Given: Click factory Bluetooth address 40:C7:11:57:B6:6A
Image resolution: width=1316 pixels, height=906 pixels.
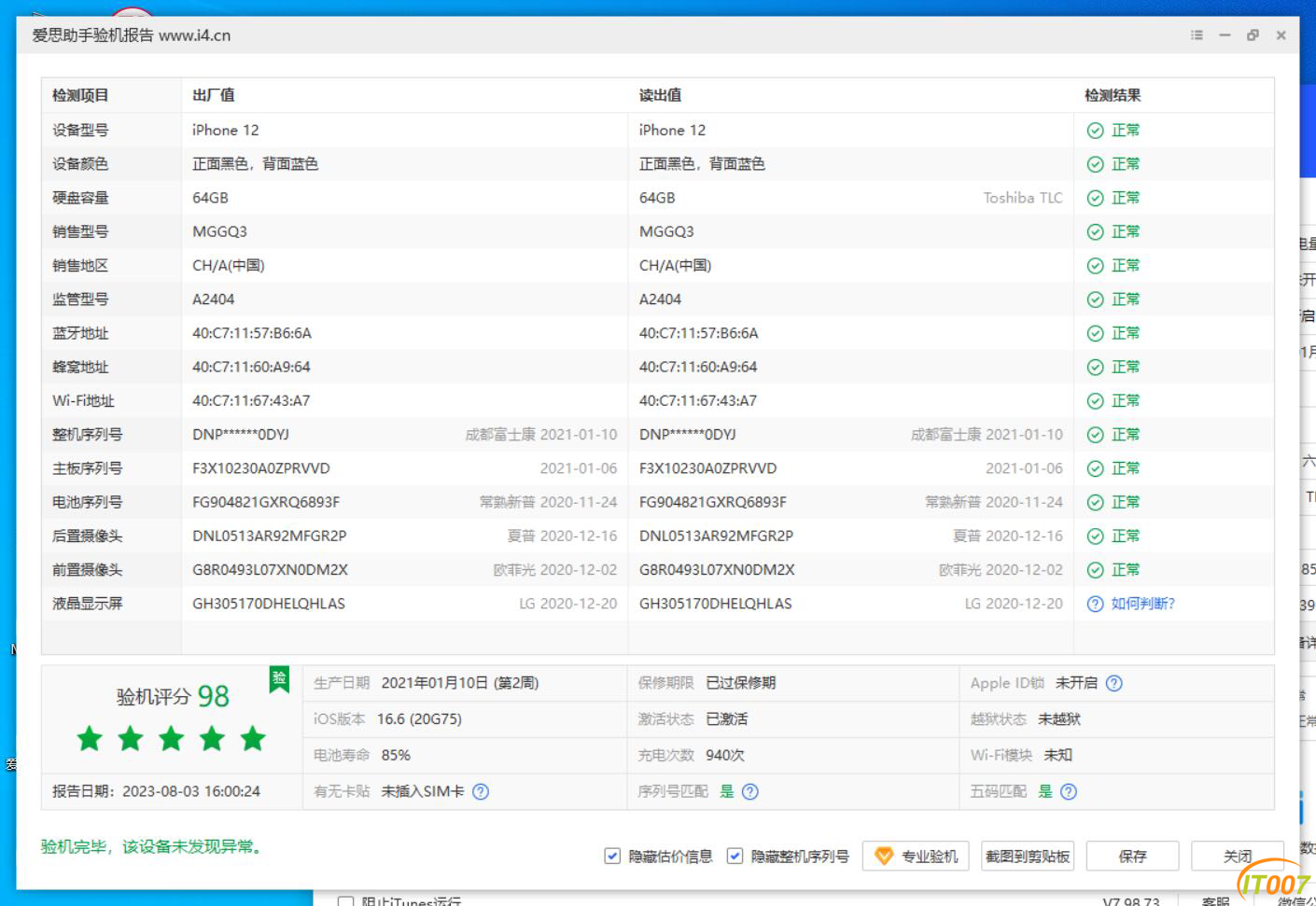Looking at the screenshot, I should tap(252, 333).
